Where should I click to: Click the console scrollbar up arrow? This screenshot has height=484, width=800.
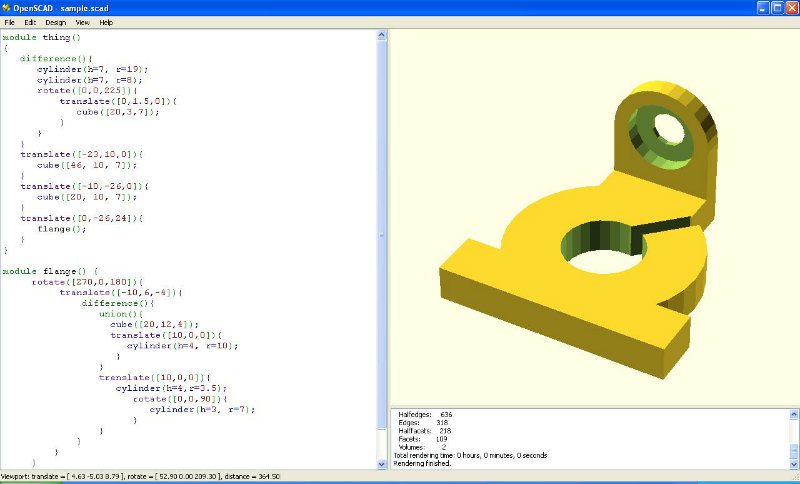(794, 414)
